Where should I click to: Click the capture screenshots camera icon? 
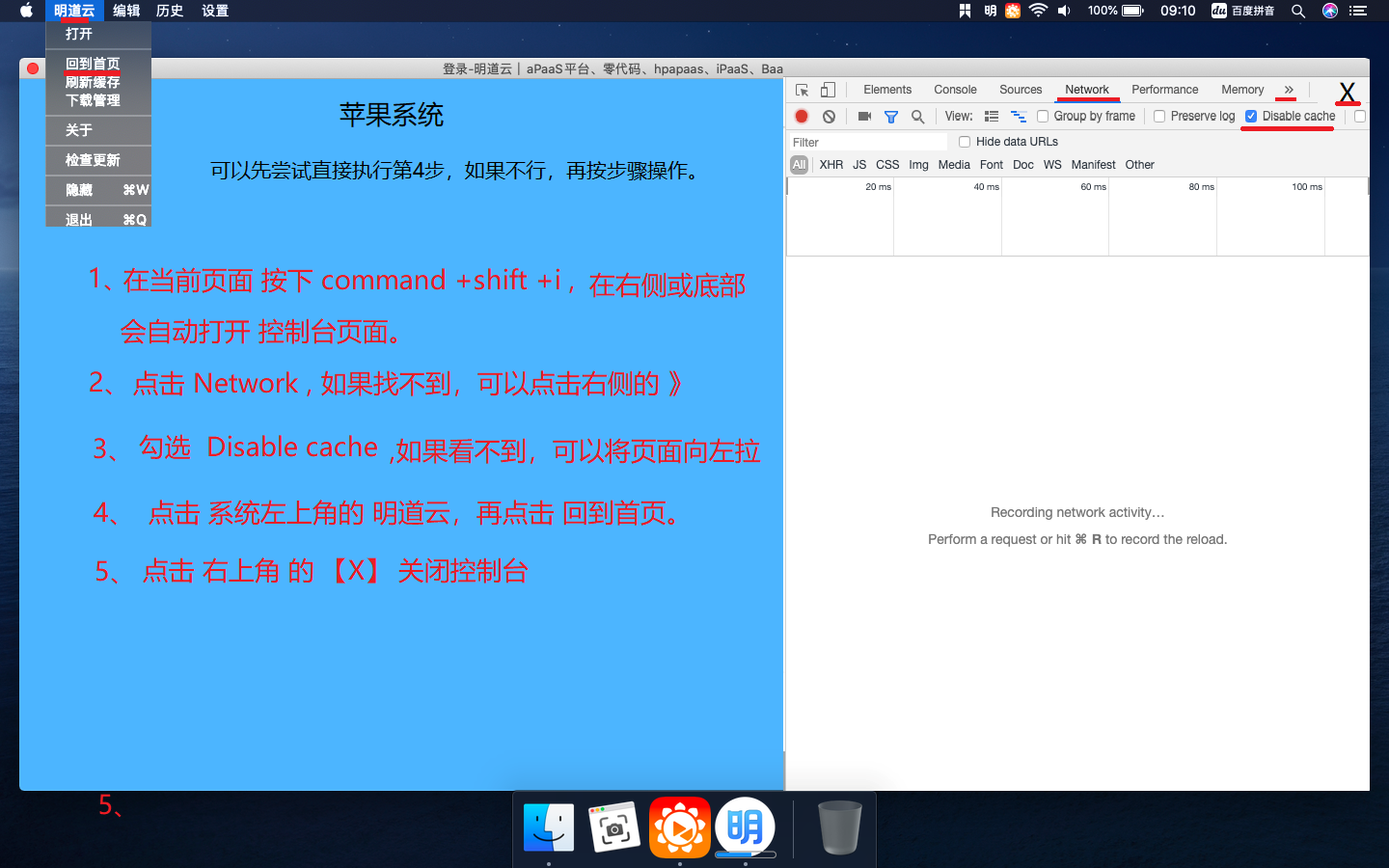[x=864, y=117]
